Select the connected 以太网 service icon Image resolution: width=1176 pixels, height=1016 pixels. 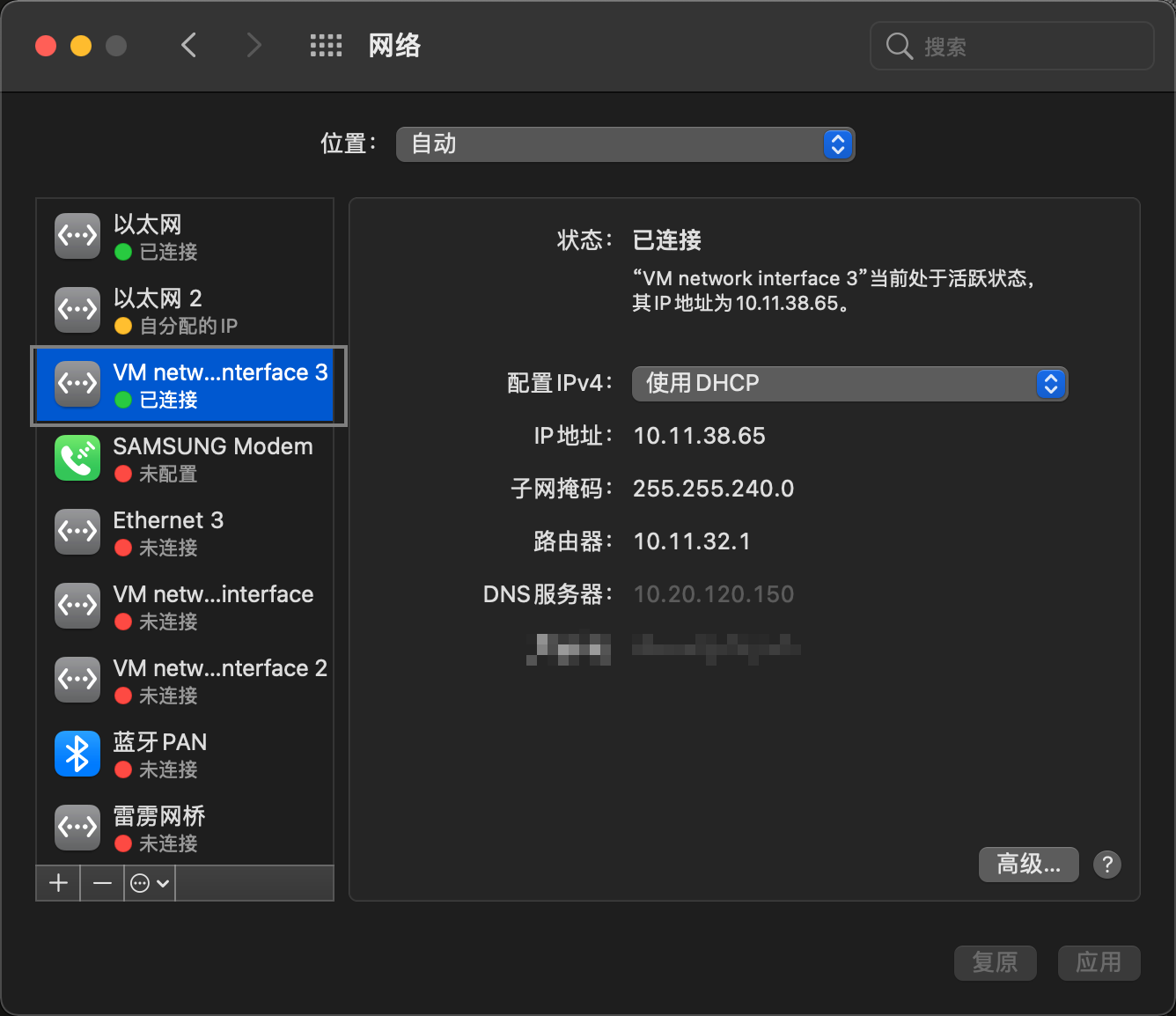point(77,235)
